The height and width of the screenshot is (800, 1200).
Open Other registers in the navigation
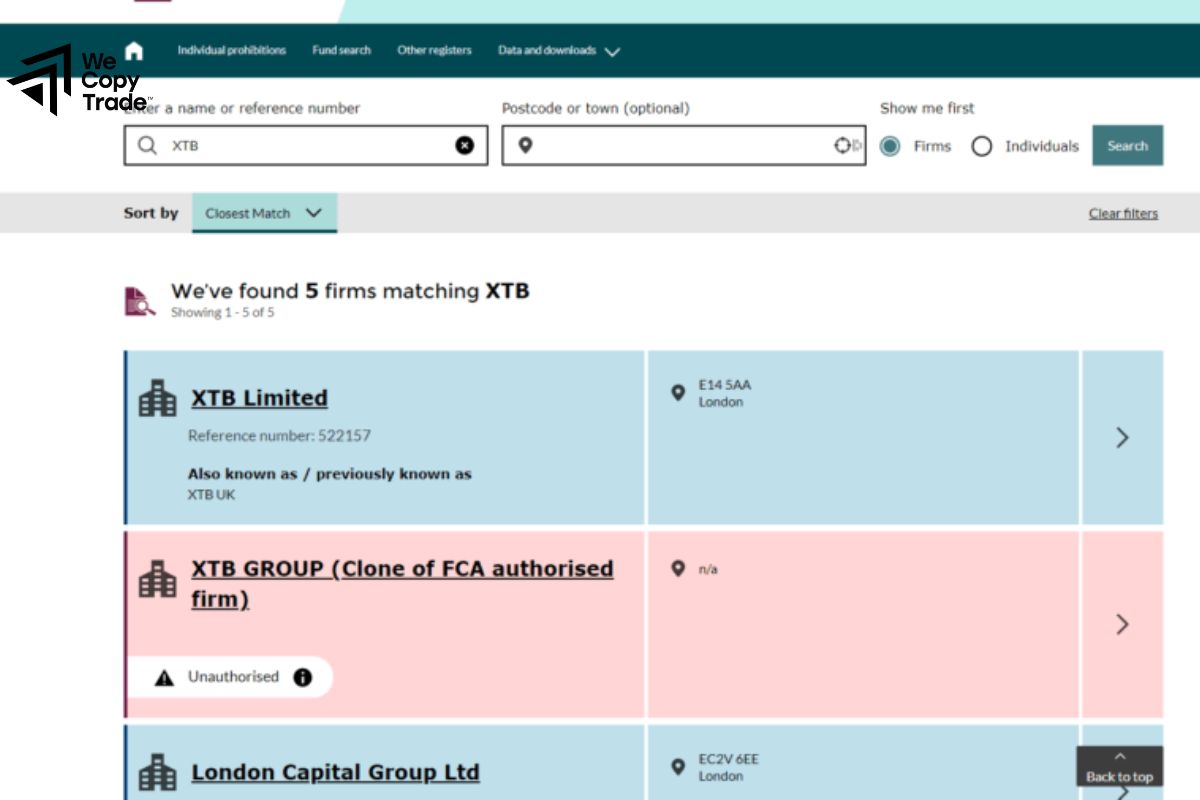tap(434, 51)
